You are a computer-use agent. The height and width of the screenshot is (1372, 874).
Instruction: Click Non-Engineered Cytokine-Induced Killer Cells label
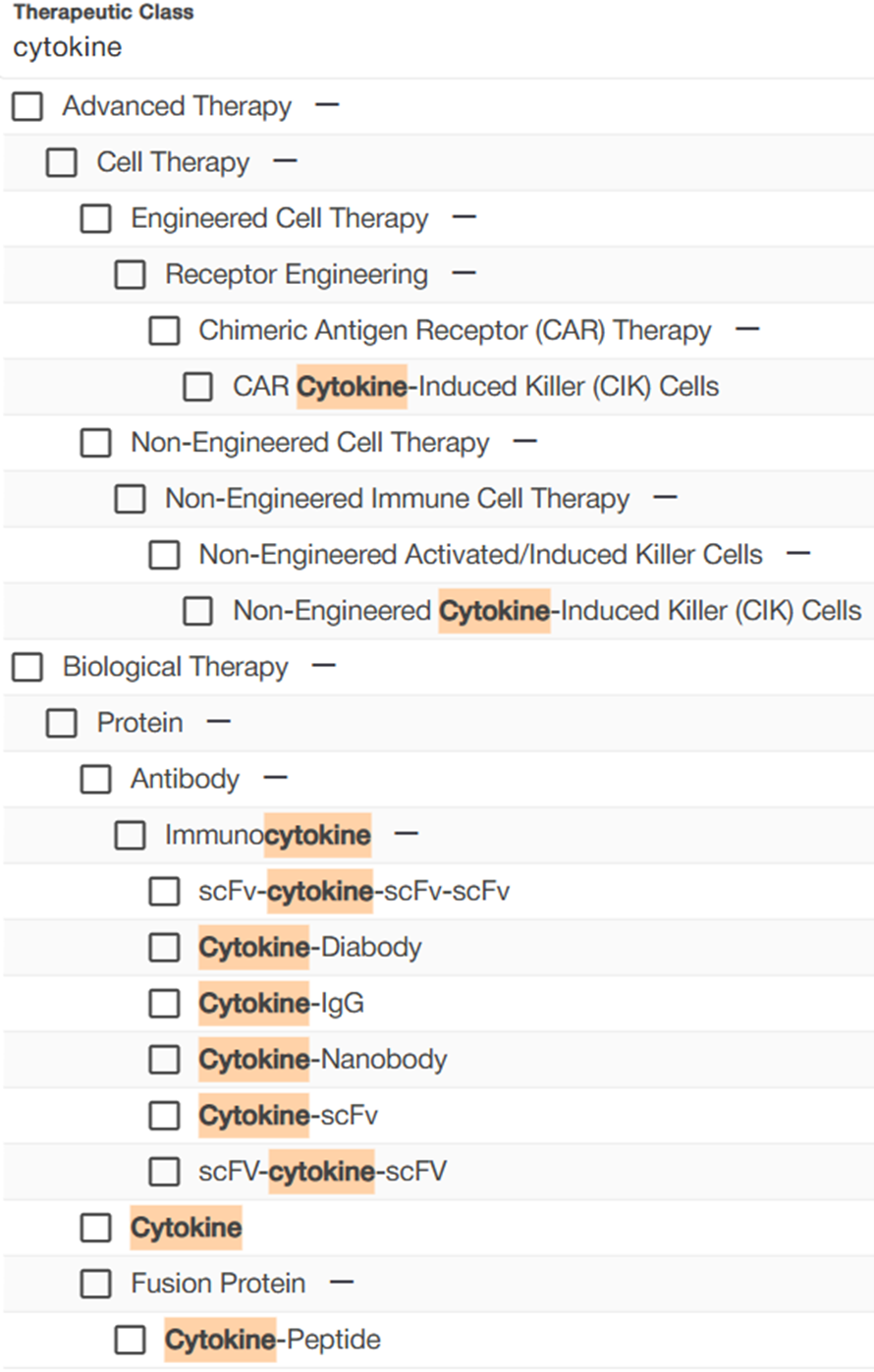[x=547, y=611]
